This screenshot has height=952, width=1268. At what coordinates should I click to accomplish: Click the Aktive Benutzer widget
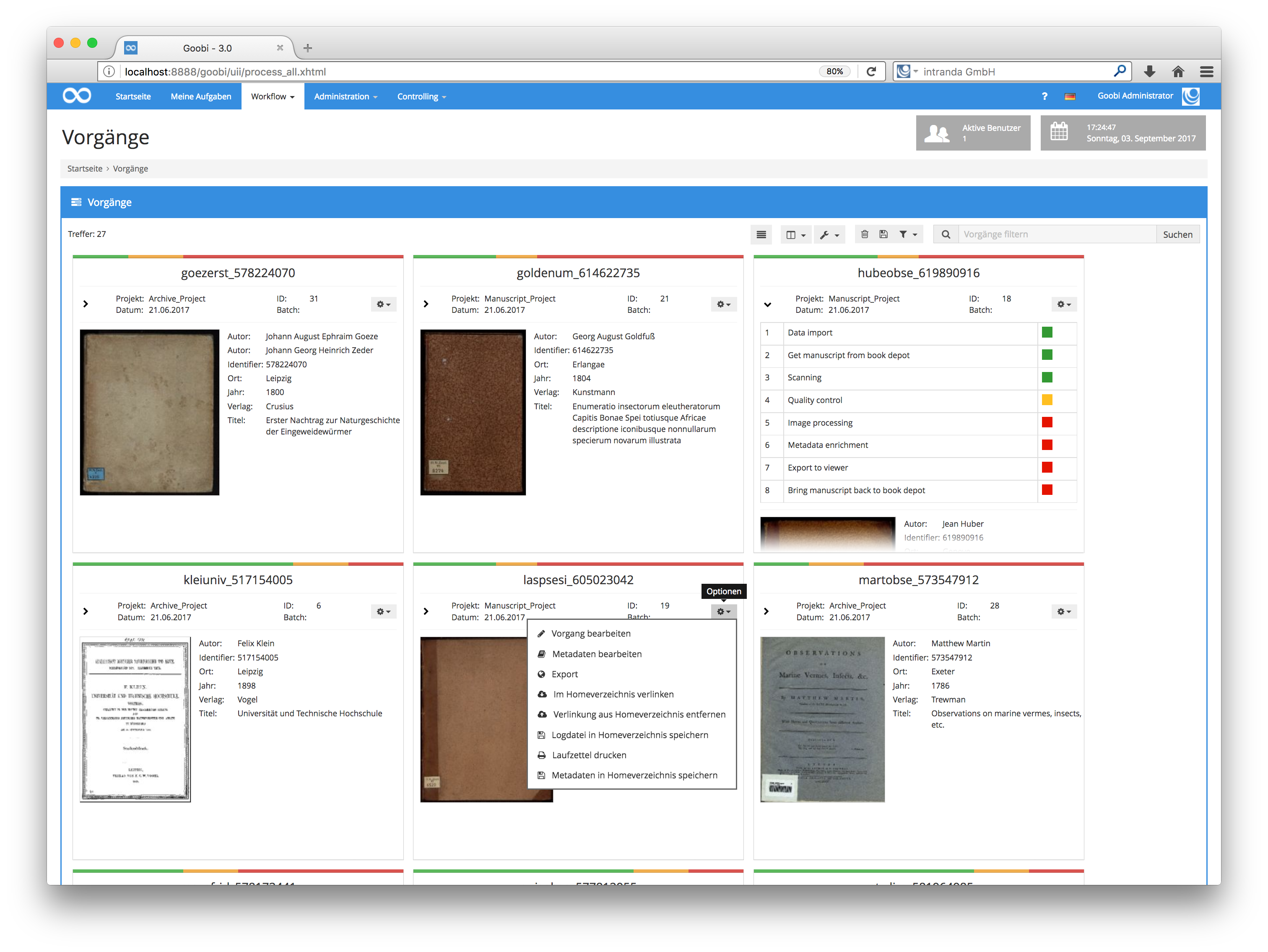pyautogui.click(x=973, y=133)
